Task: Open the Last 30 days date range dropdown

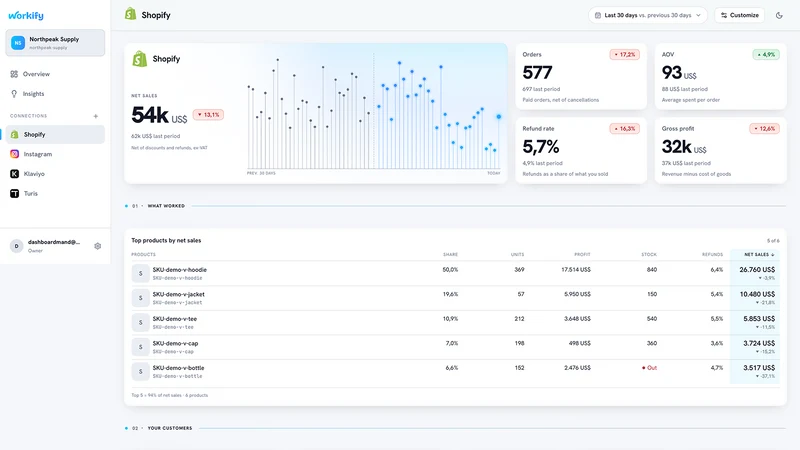Action: click(647, 15)
